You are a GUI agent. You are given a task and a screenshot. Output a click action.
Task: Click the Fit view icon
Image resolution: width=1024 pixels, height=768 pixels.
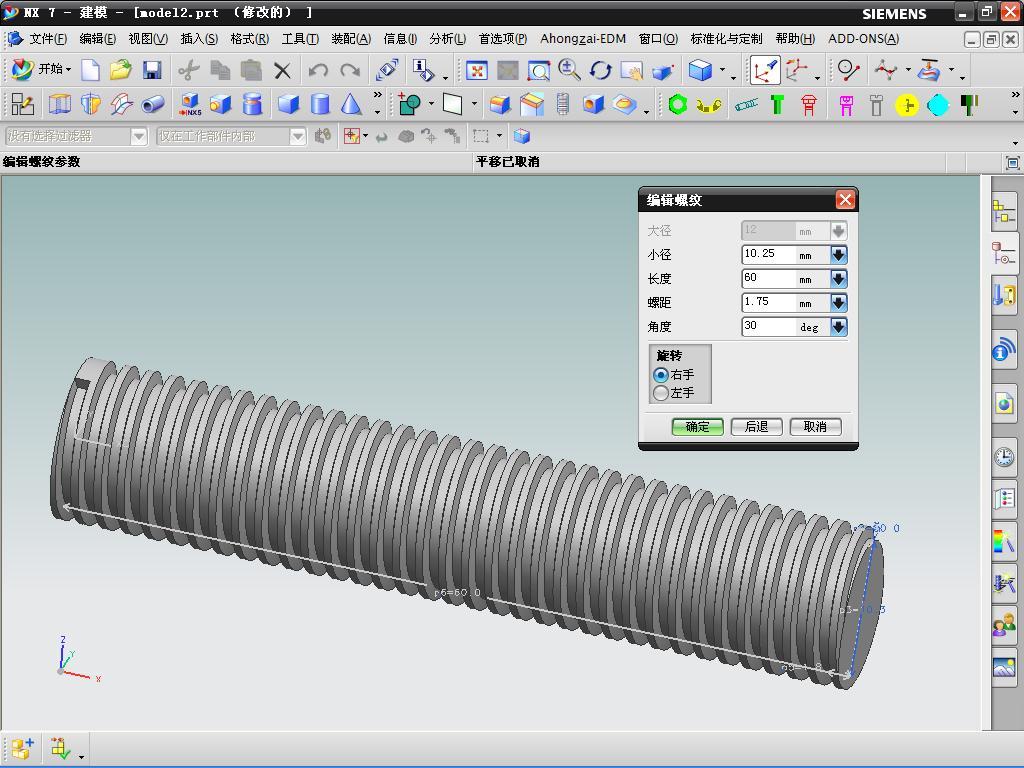(x=477, y=70)
